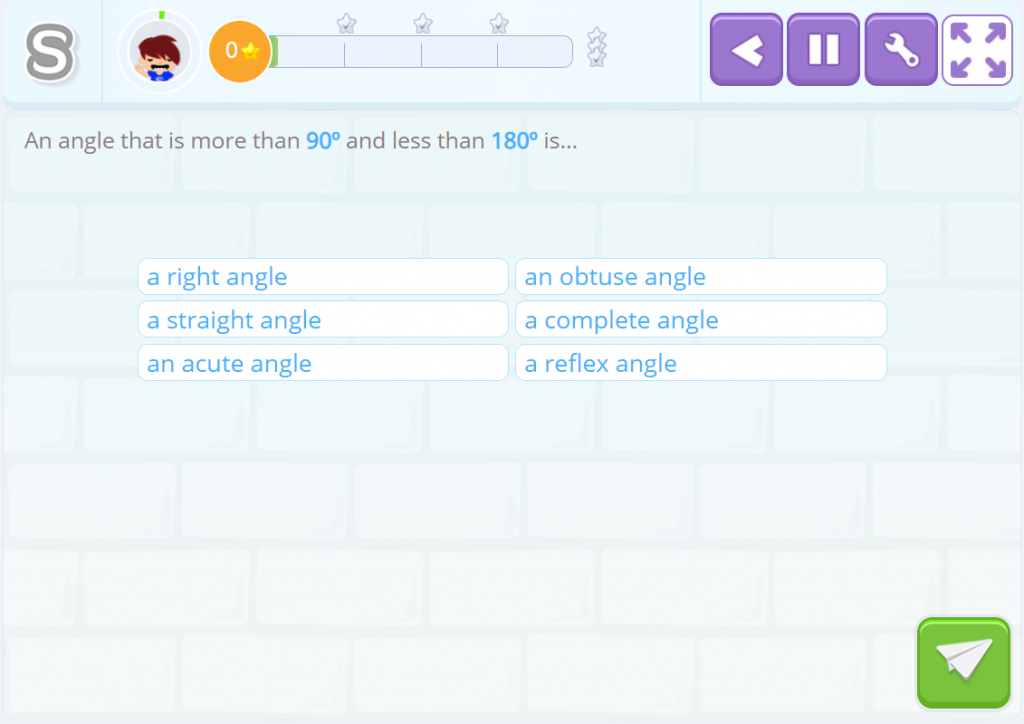The height and width of the screenshot is (724, 1024).
Task: Submit answer with the paper plane button
Action: click(962, 661)
